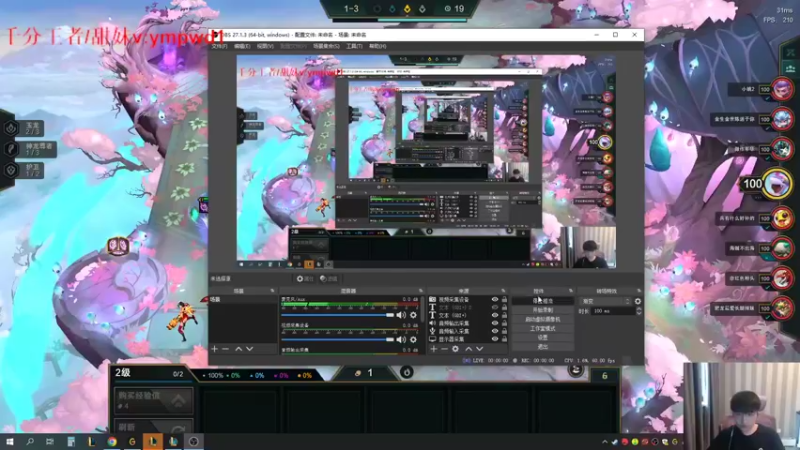Lock the 显示器采集 source
Screen dimensions: 800x450
(x=504, y=338)
